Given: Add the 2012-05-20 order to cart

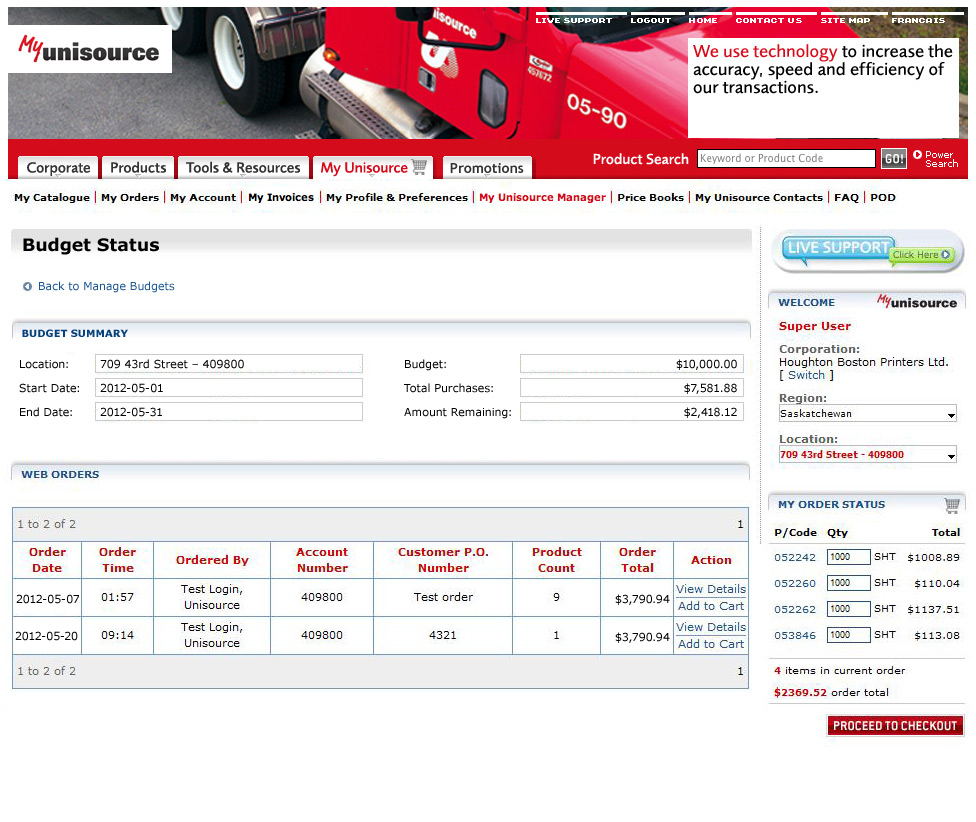Looking at the screenshot, I should 710,644.
